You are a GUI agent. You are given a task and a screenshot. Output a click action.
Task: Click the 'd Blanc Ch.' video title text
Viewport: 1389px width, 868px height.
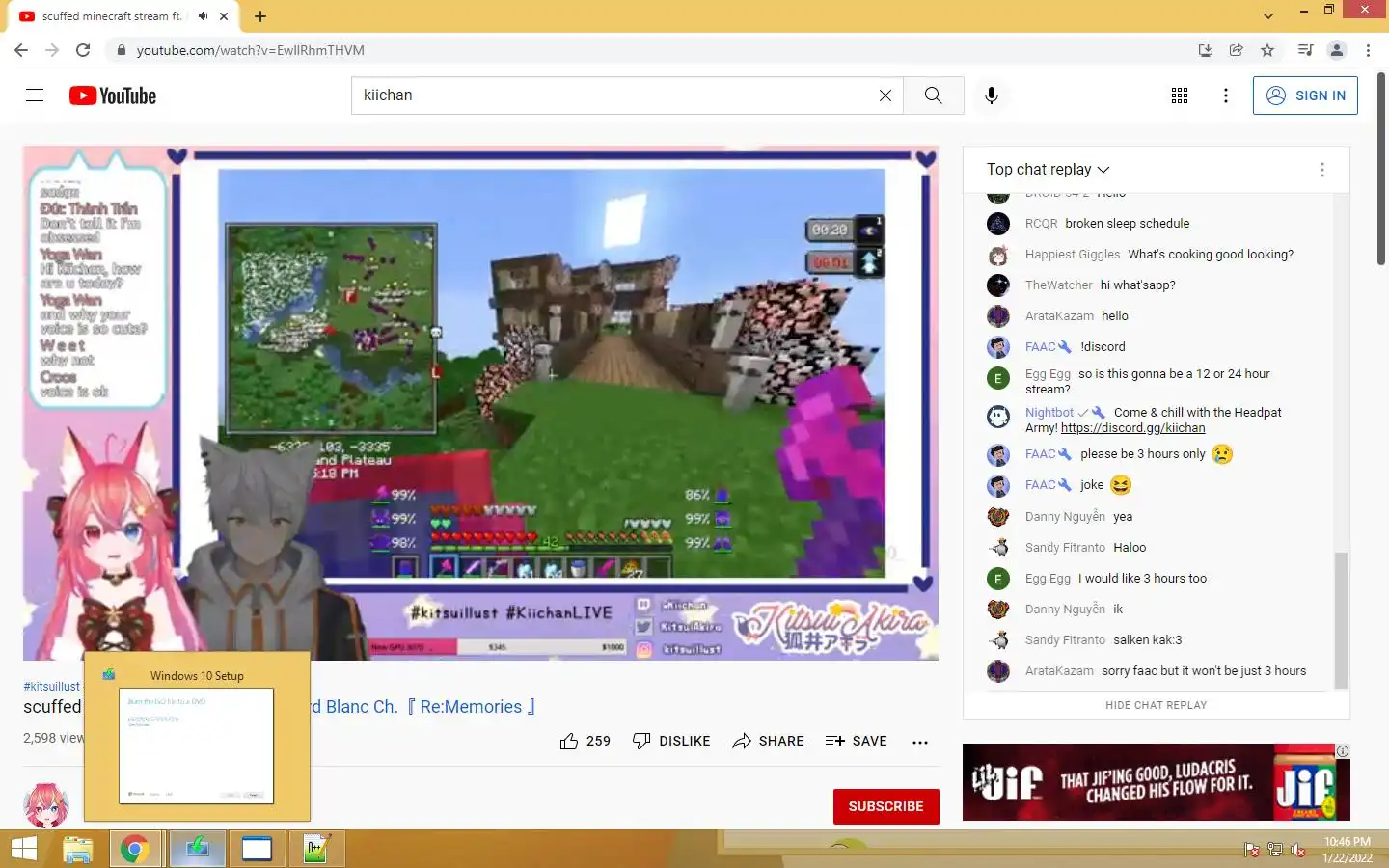click(x=422, y=707)
